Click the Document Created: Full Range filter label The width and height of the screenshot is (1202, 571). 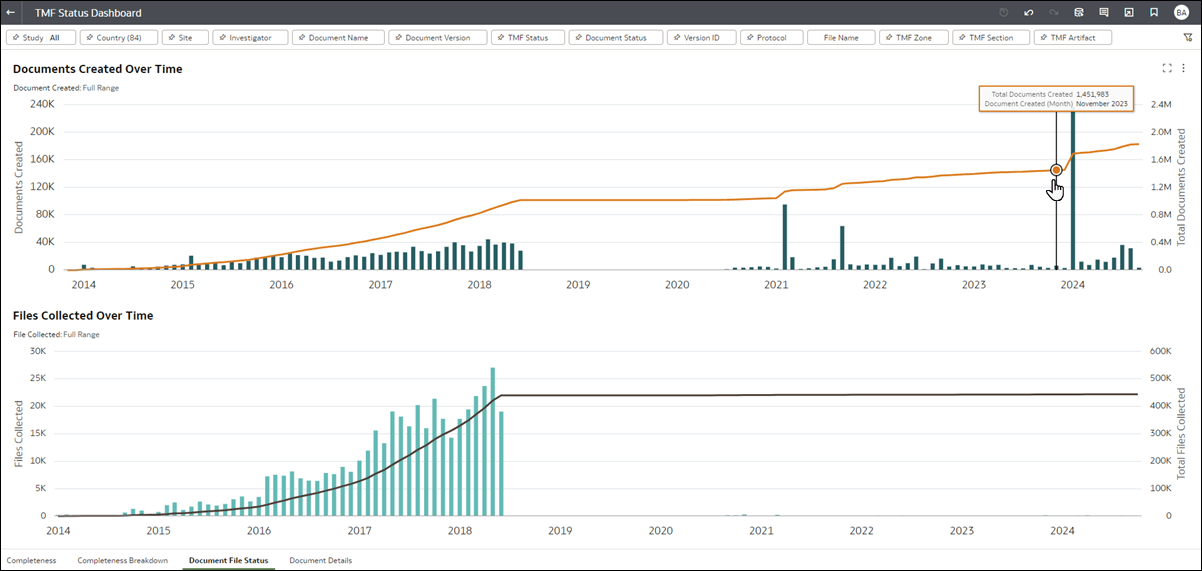(66, 88)
